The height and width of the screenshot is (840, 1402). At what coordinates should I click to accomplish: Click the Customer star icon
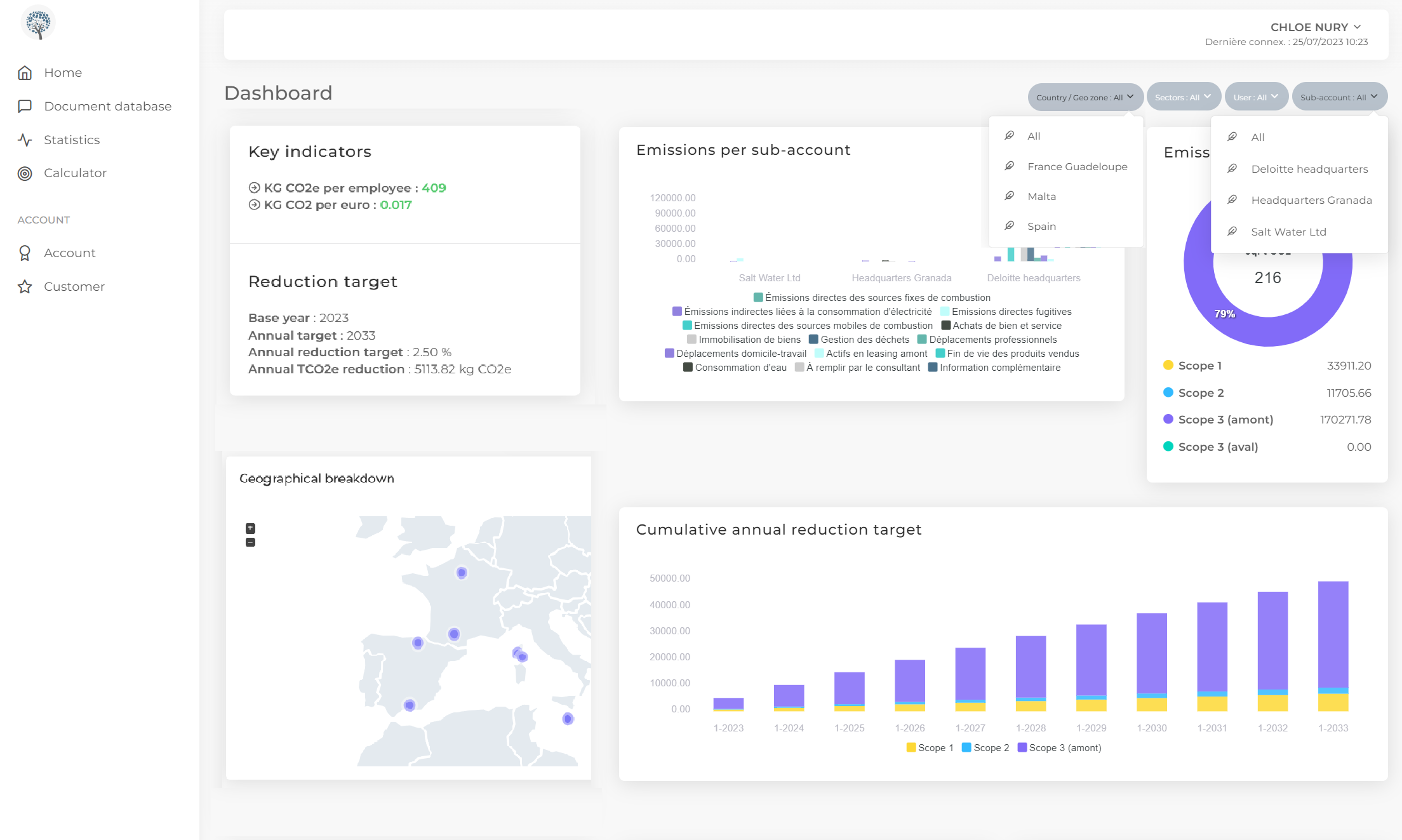click(25, 287)
